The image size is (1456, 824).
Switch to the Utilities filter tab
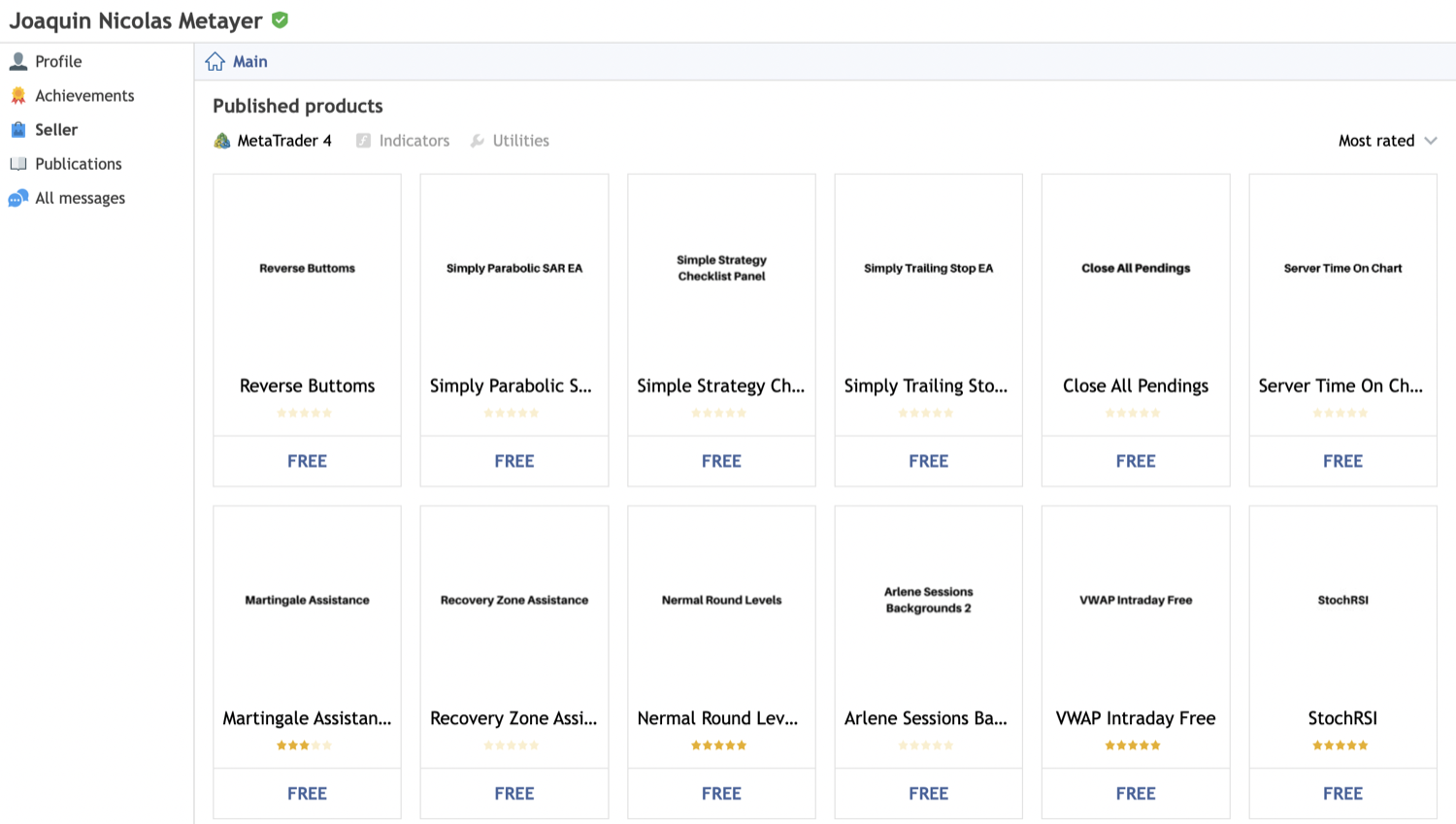pyautogui.click(x=520, y=141)
